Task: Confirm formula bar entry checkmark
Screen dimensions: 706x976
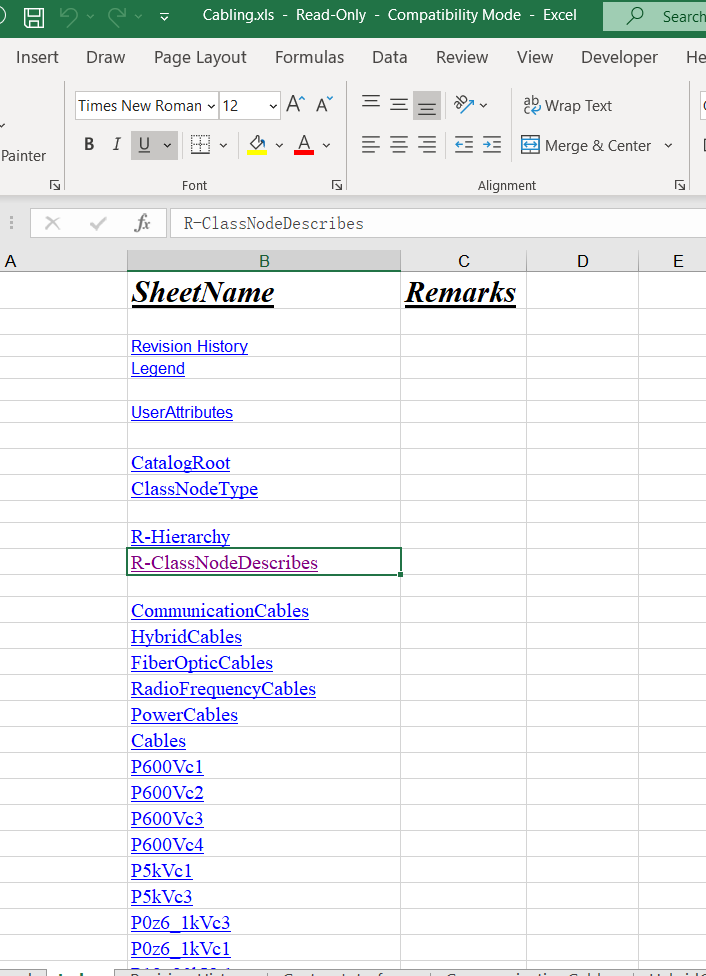Action: tap(98, 223)
